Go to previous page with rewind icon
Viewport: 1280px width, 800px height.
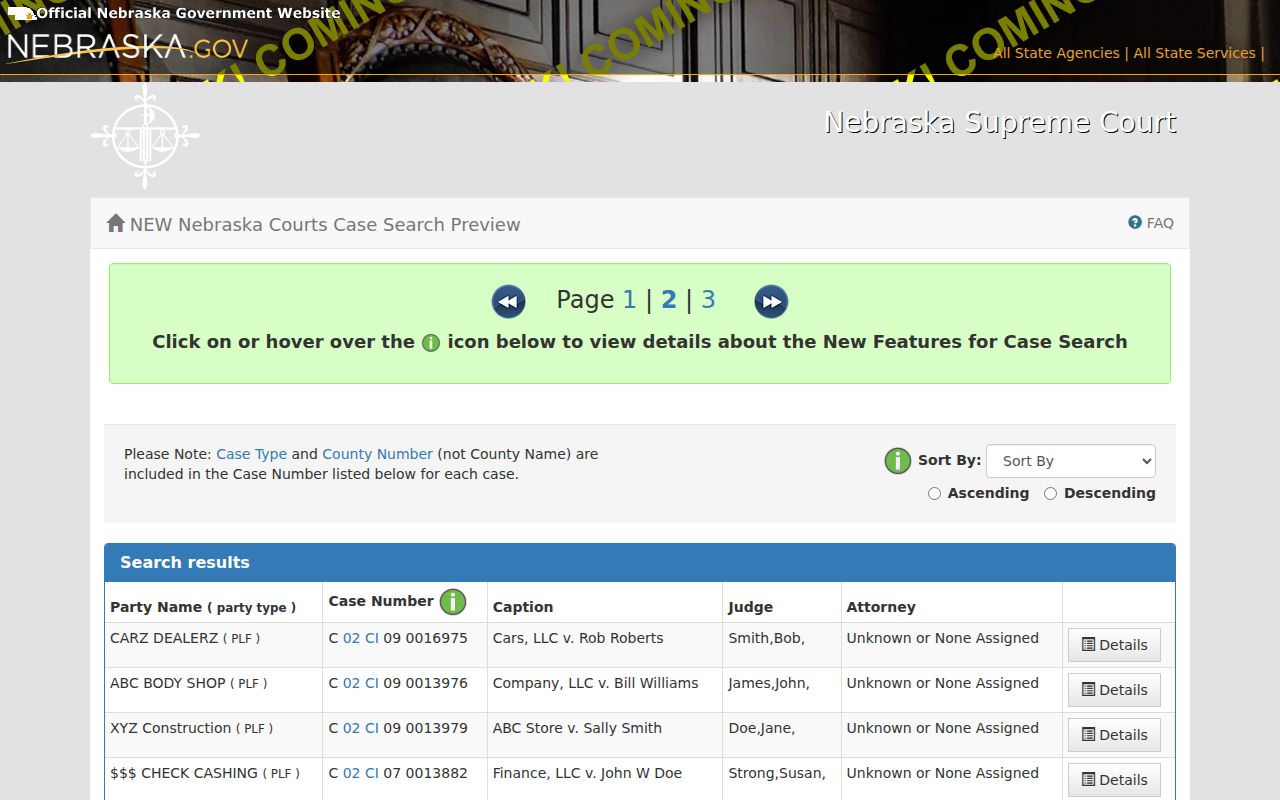508,301
